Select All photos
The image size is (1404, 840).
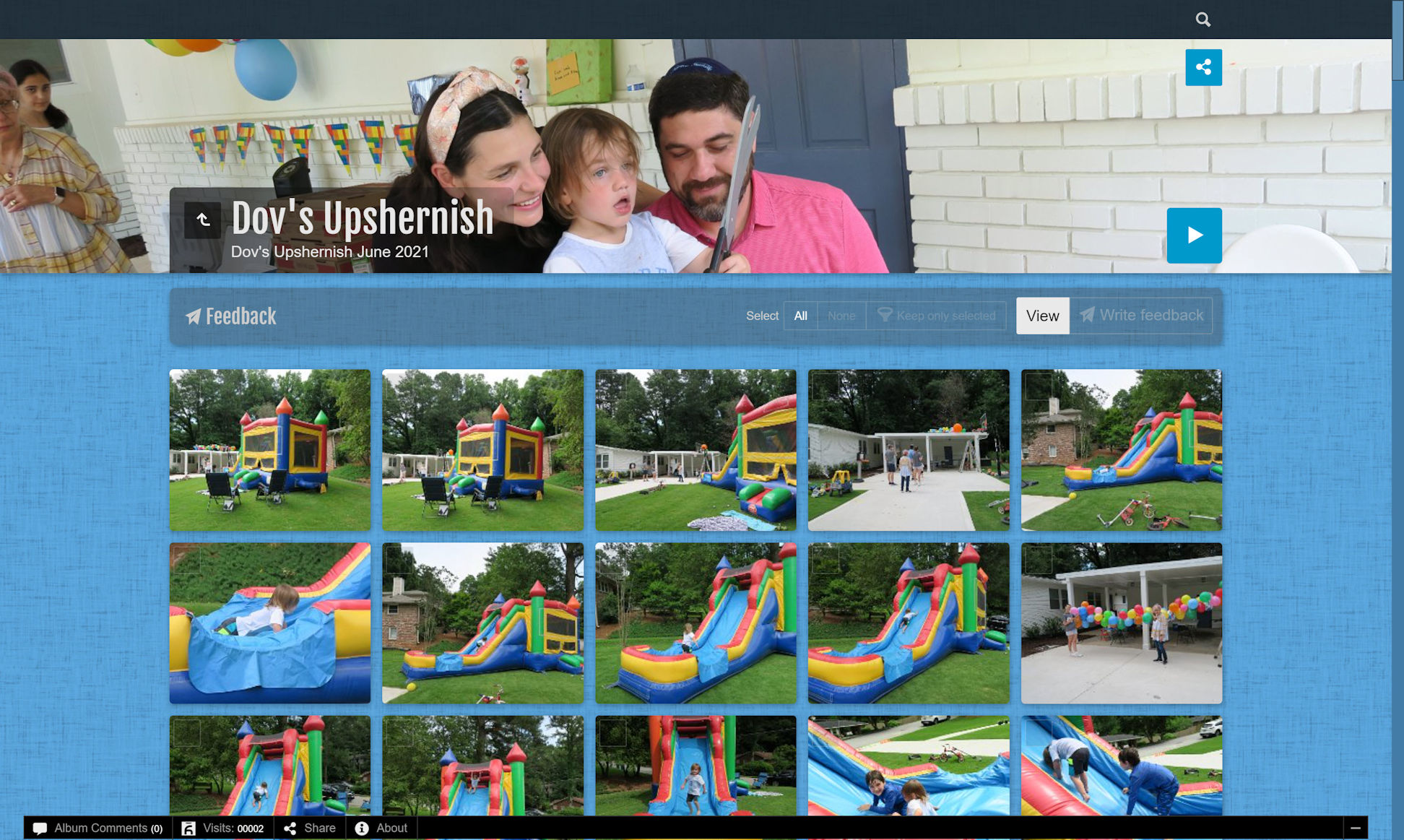pyautogui.click(x=800, y=316)
